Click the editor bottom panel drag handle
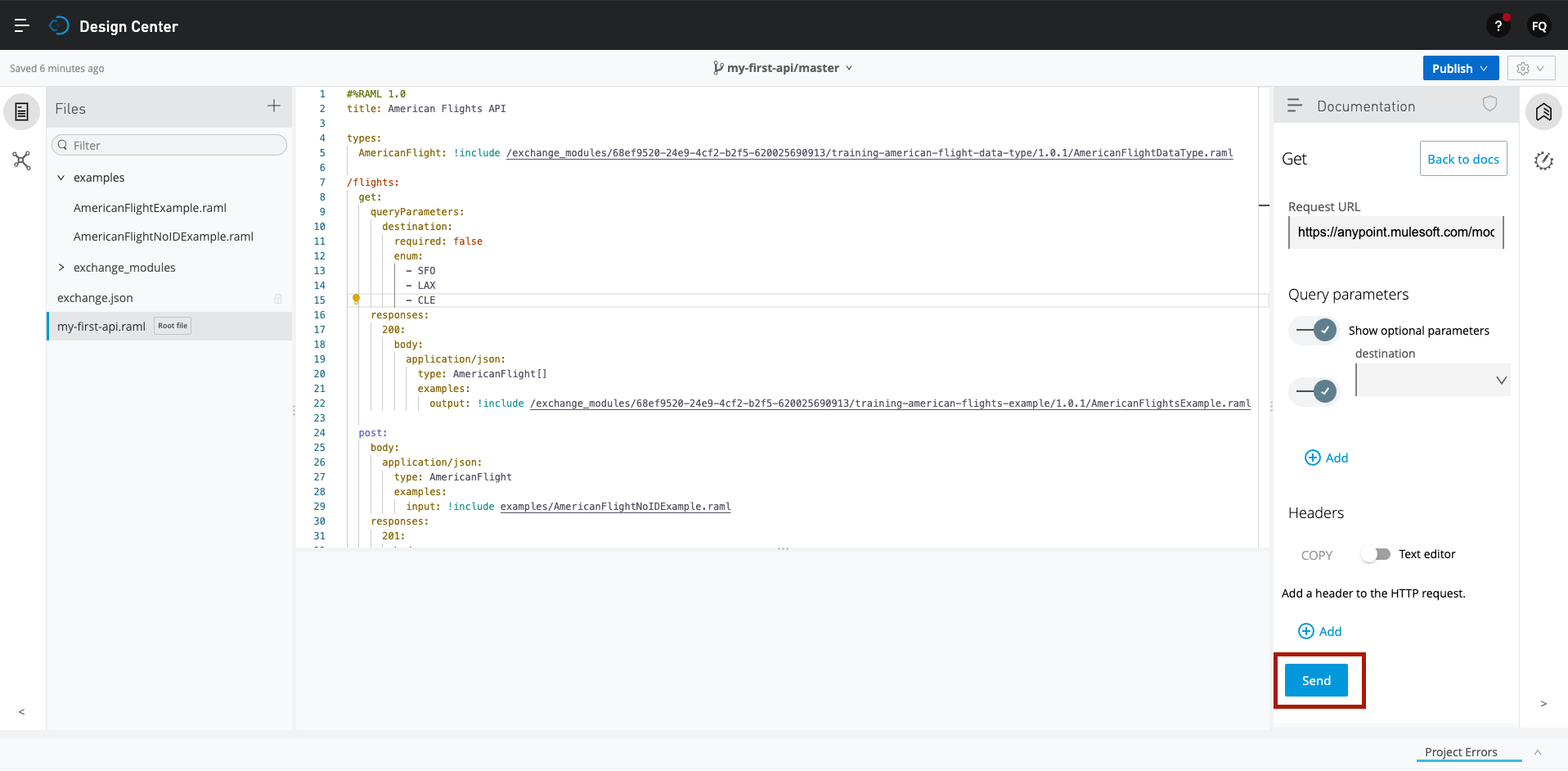Viewport: 1568px width, 771px height. (783, 548)
